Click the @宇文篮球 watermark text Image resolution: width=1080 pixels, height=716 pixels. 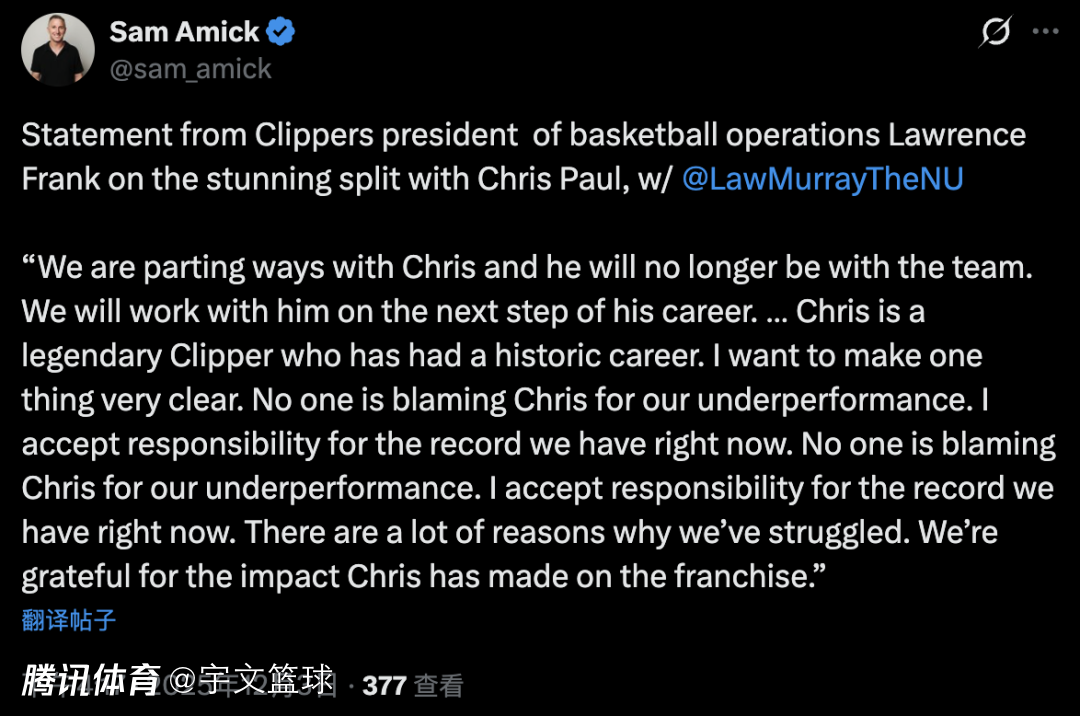click(x=250, y=681)
